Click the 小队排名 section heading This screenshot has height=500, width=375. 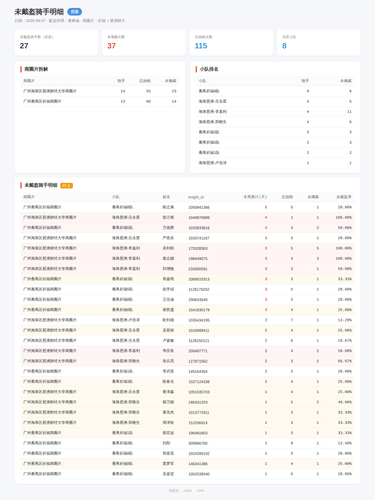(209, 69)
